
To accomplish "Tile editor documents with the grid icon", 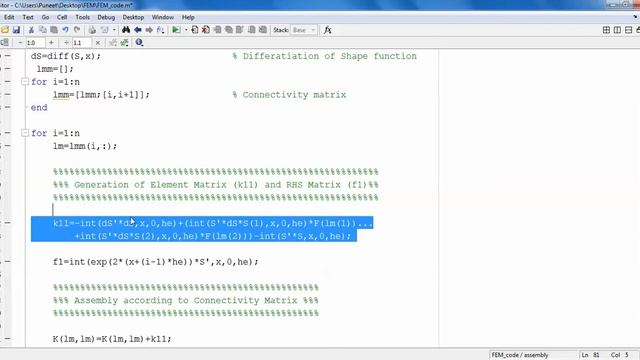I will coord(606,30).
